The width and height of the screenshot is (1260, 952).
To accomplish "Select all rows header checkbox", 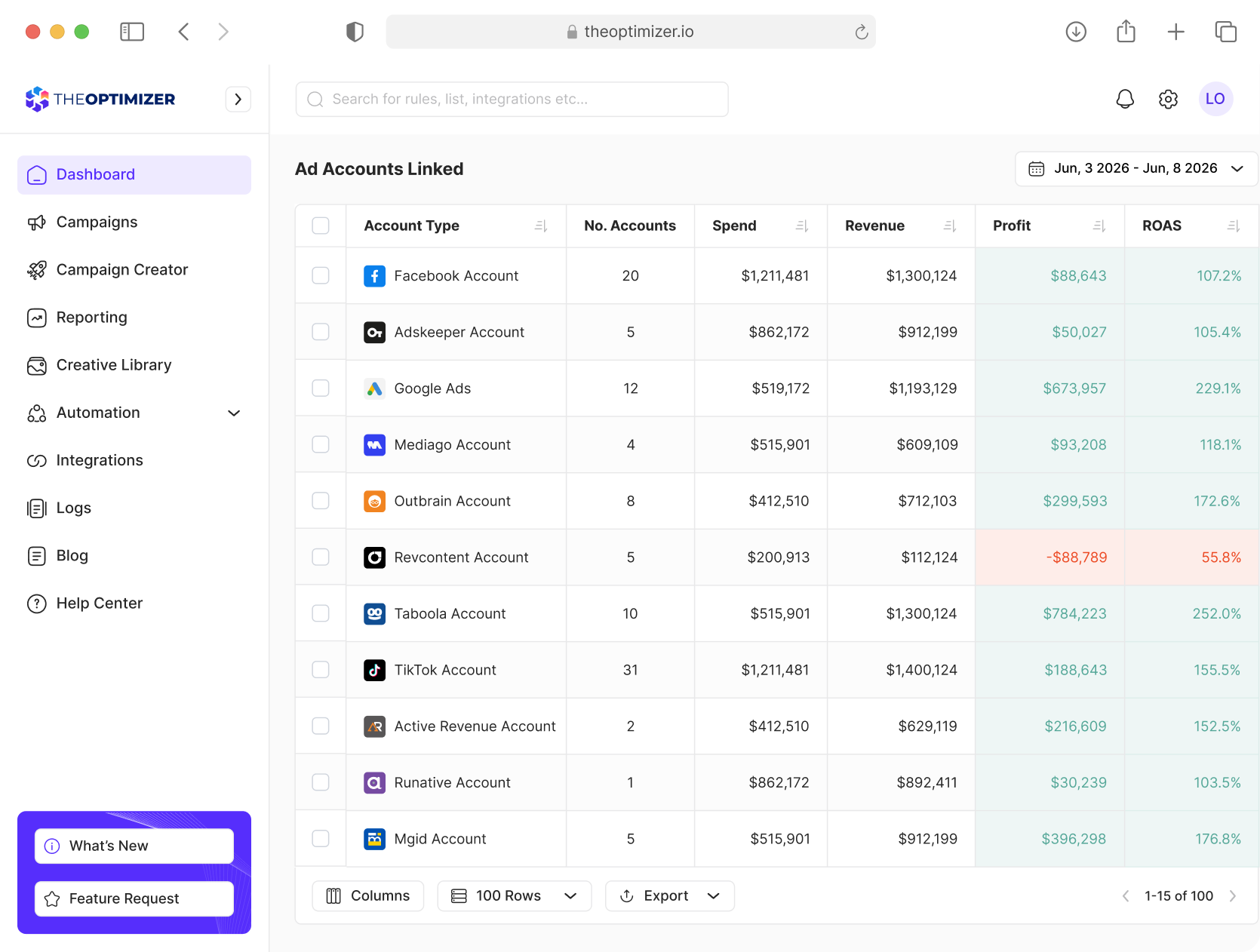I will pos(321,226).
